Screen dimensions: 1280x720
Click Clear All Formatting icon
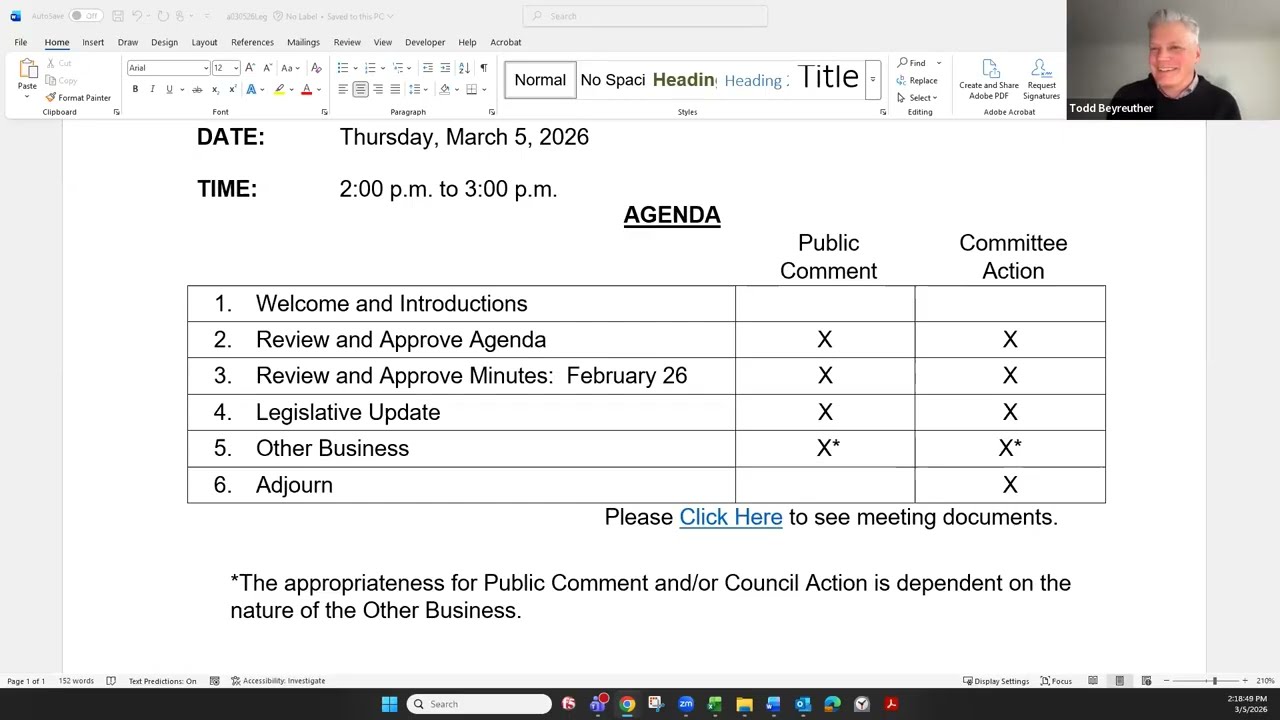(316, 68)
